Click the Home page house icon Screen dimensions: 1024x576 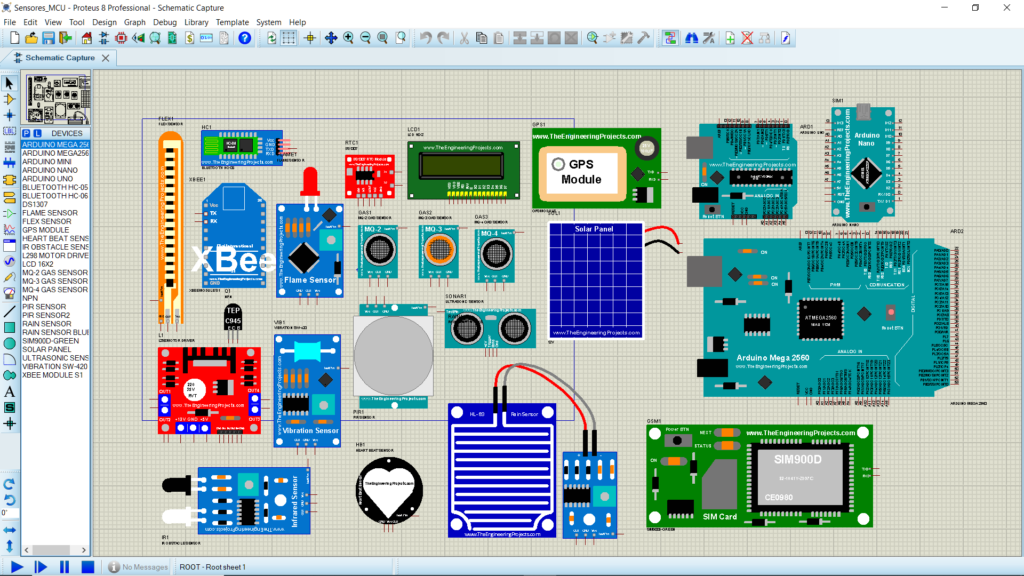86,38
